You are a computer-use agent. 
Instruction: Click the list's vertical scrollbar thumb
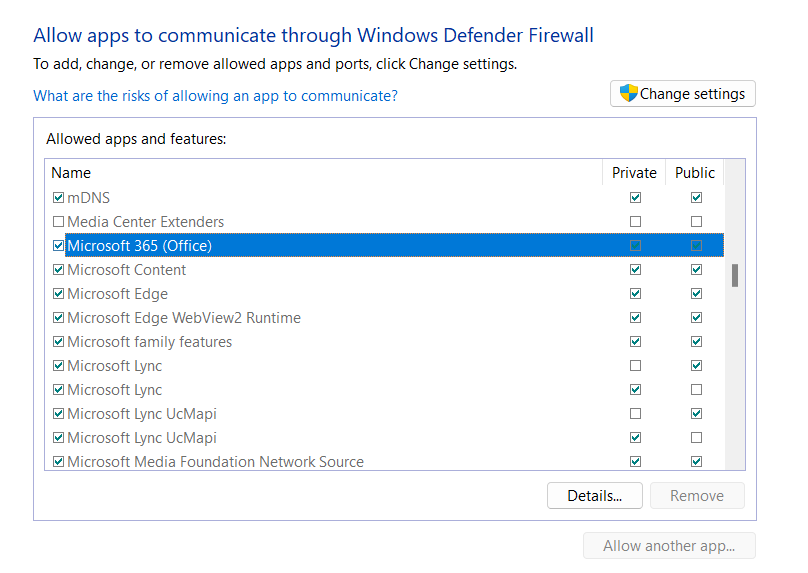coord(735,276)
